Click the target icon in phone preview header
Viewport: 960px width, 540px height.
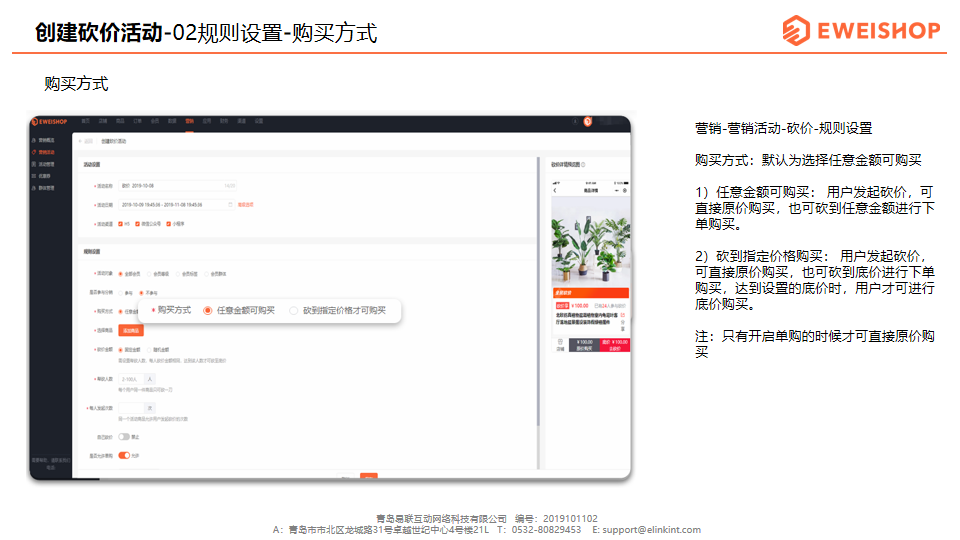coord(625,190)
